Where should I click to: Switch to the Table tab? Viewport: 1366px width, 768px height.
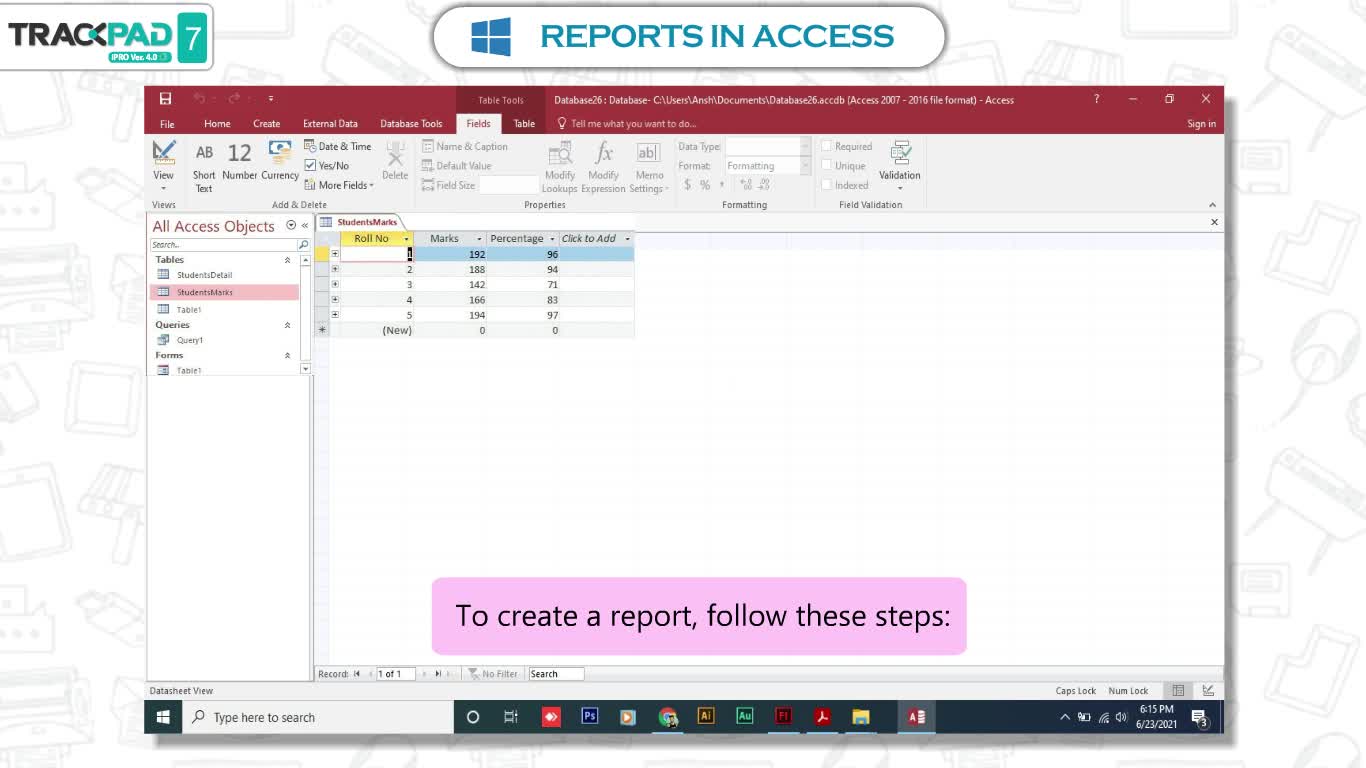pos(524,124)
